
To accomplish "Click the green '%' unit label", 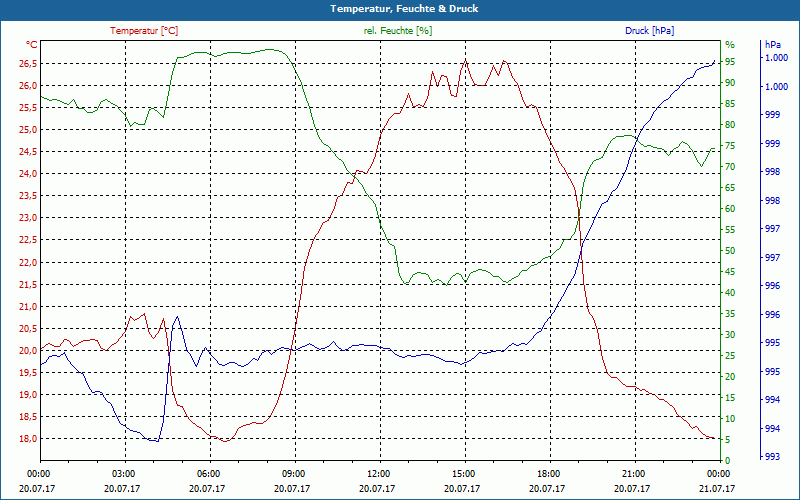I will pos(730,44).
